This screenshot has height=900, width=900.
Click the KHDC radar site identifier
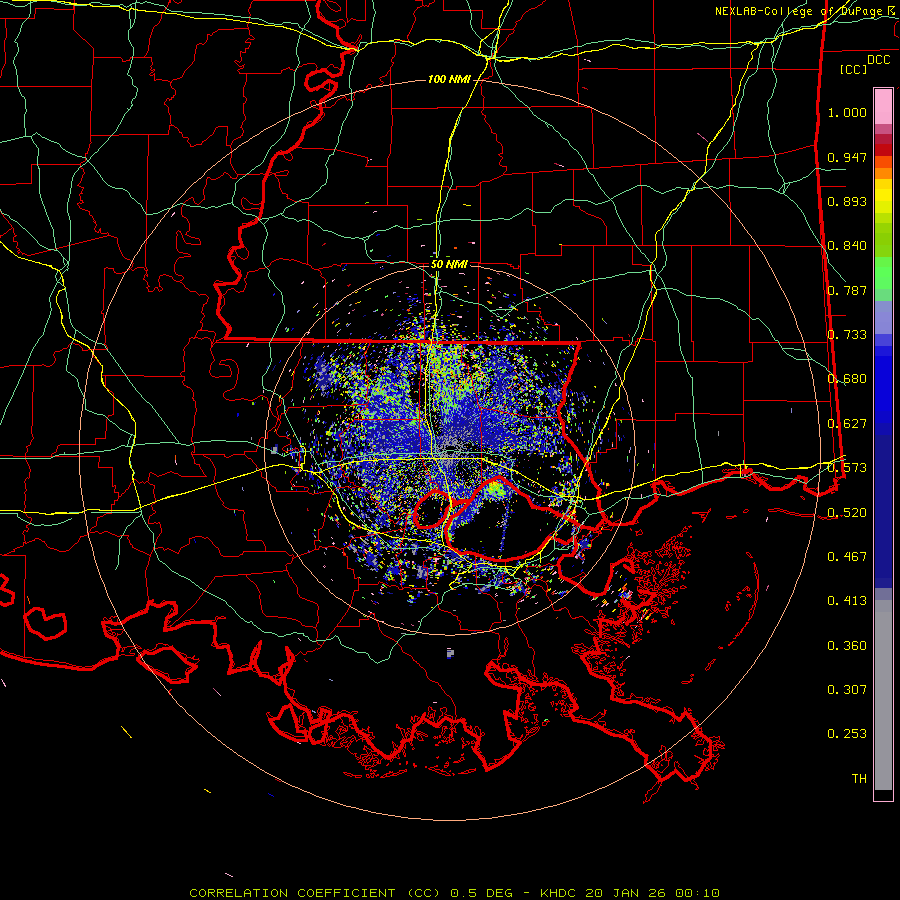pyautogui.click(x=560, y=893)
